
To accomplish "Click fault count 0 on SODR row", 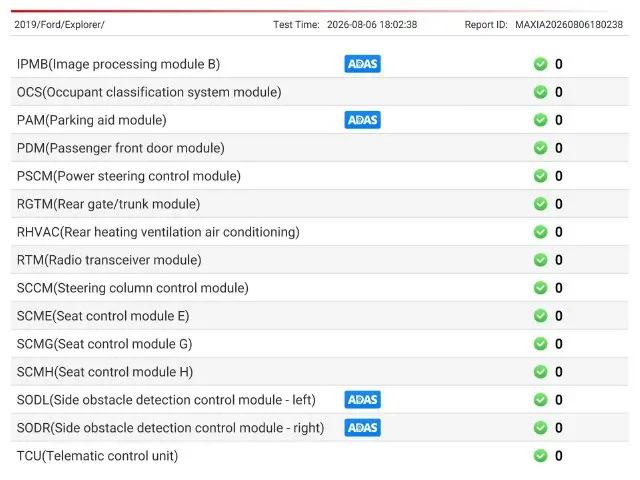I will coord(559,428).
